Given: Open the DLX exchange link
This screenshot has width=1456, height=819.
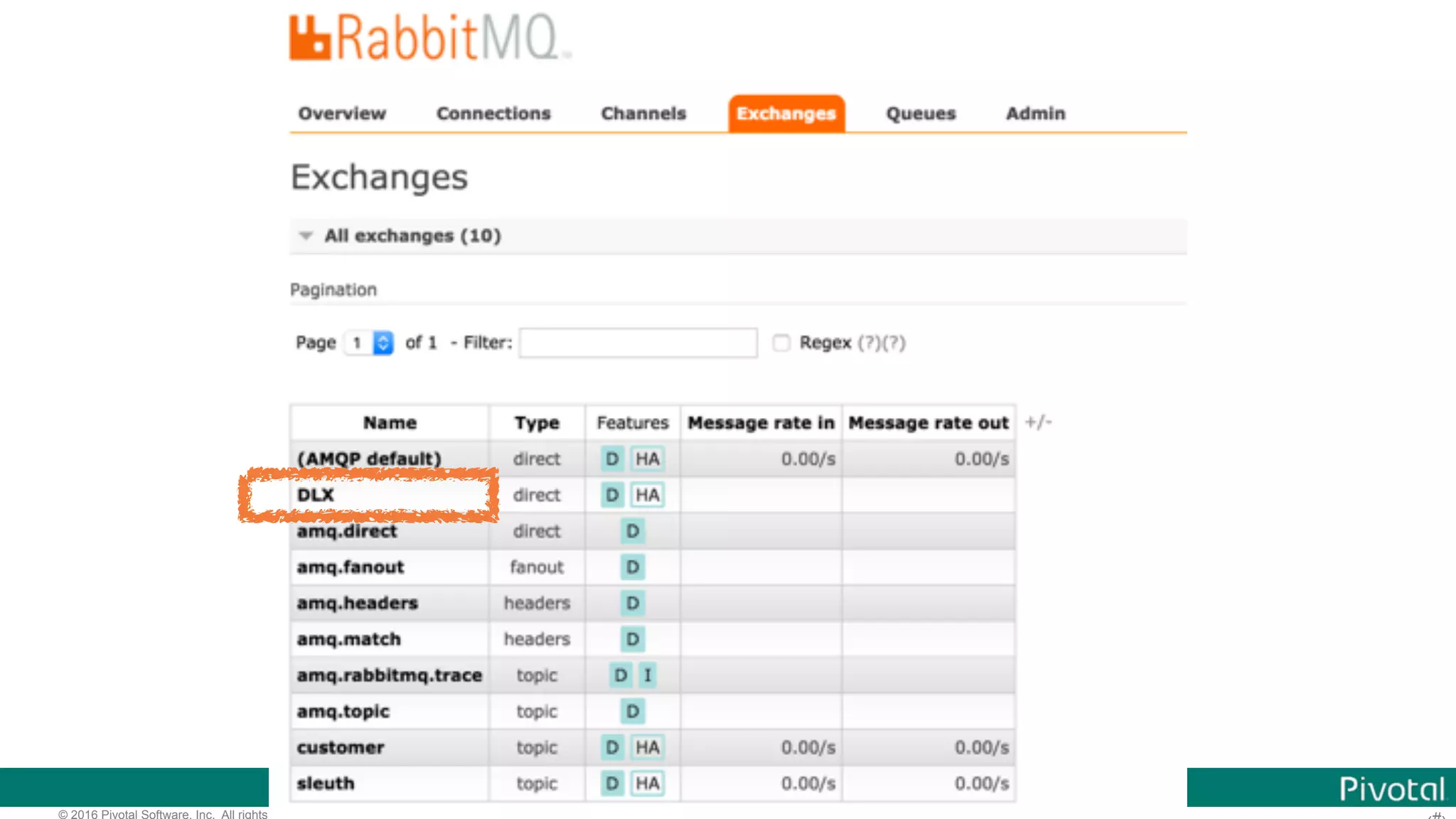Looking at the screenshot, I should click(316, 495).
